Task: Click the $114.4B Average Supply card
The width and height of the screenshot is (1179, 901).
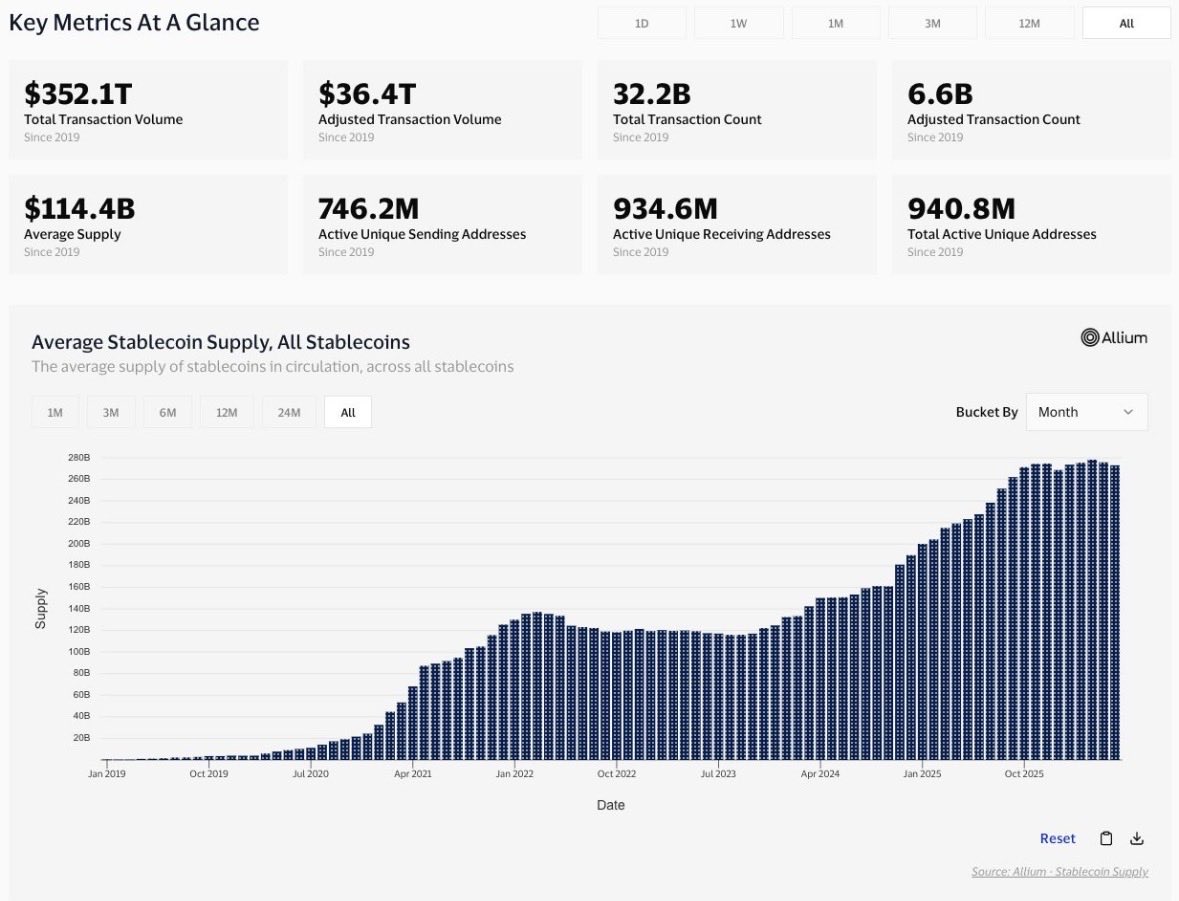Action: tap(148, 224)
